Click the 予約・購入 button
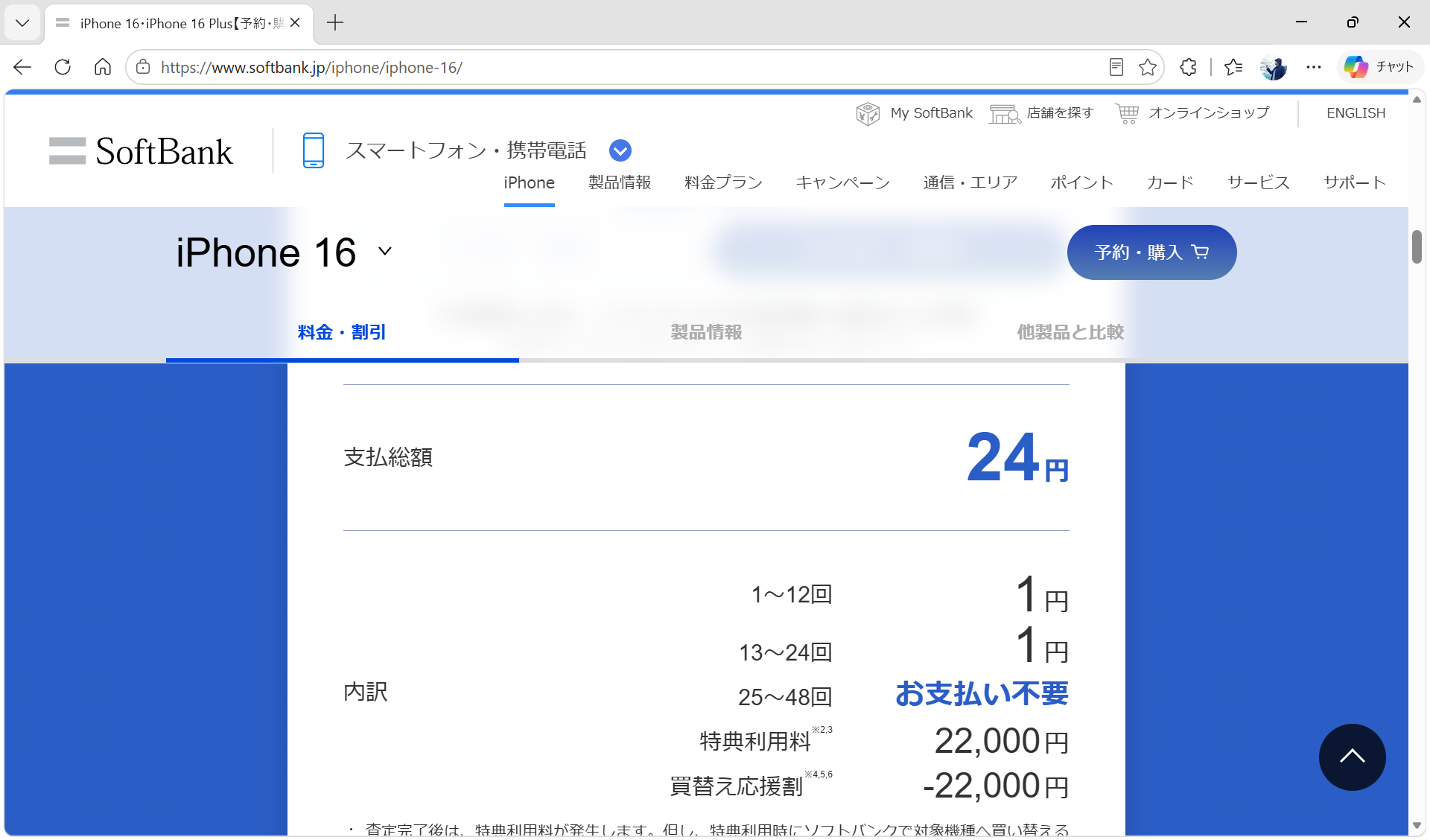The width and height of the screenshot is (1430, 840). click(x=1151, y=252)
